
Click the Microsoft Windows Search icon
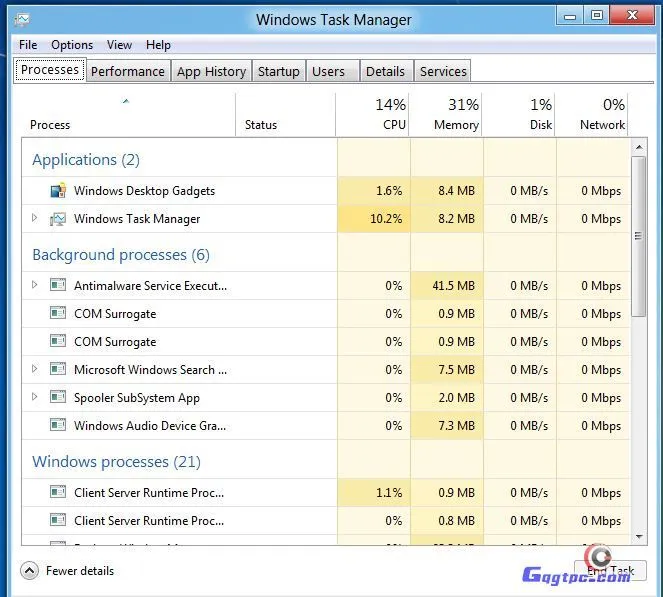click(x=58, y=370)
